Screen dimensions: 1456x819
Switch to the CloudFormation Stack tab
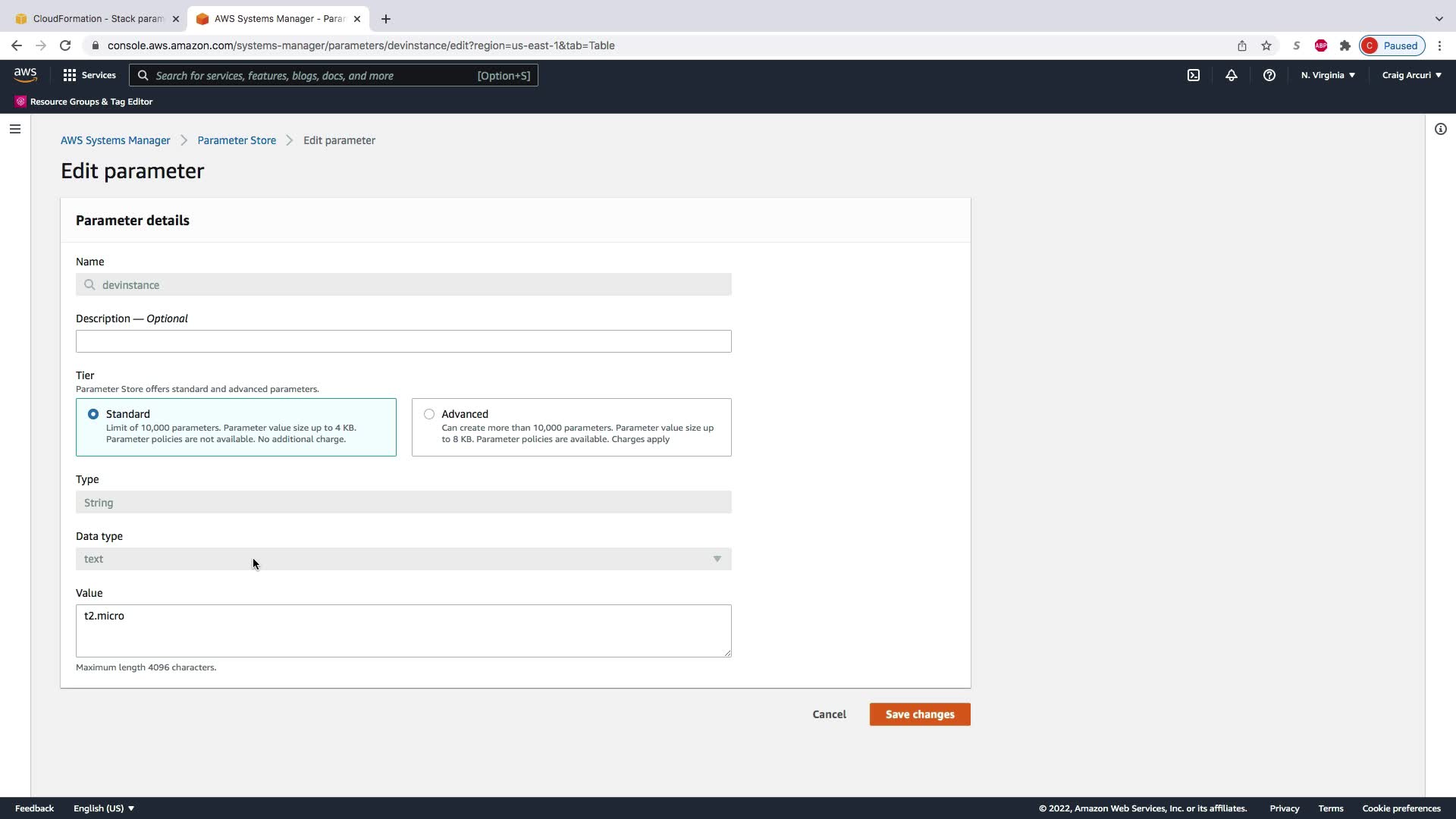pos(97,19)
